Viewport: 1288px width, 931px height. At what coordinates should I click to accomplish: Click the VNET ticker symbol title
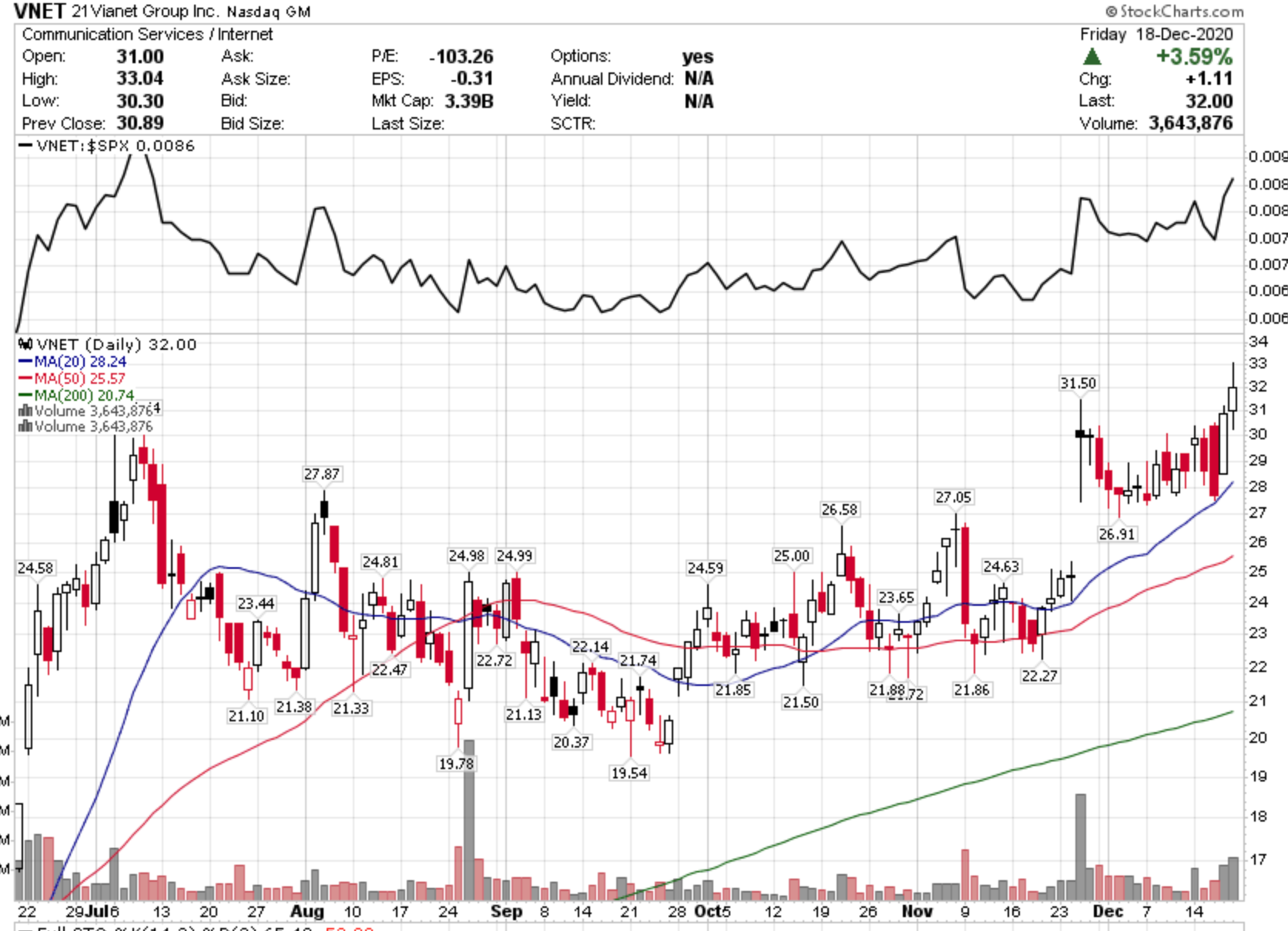(39, 11)
